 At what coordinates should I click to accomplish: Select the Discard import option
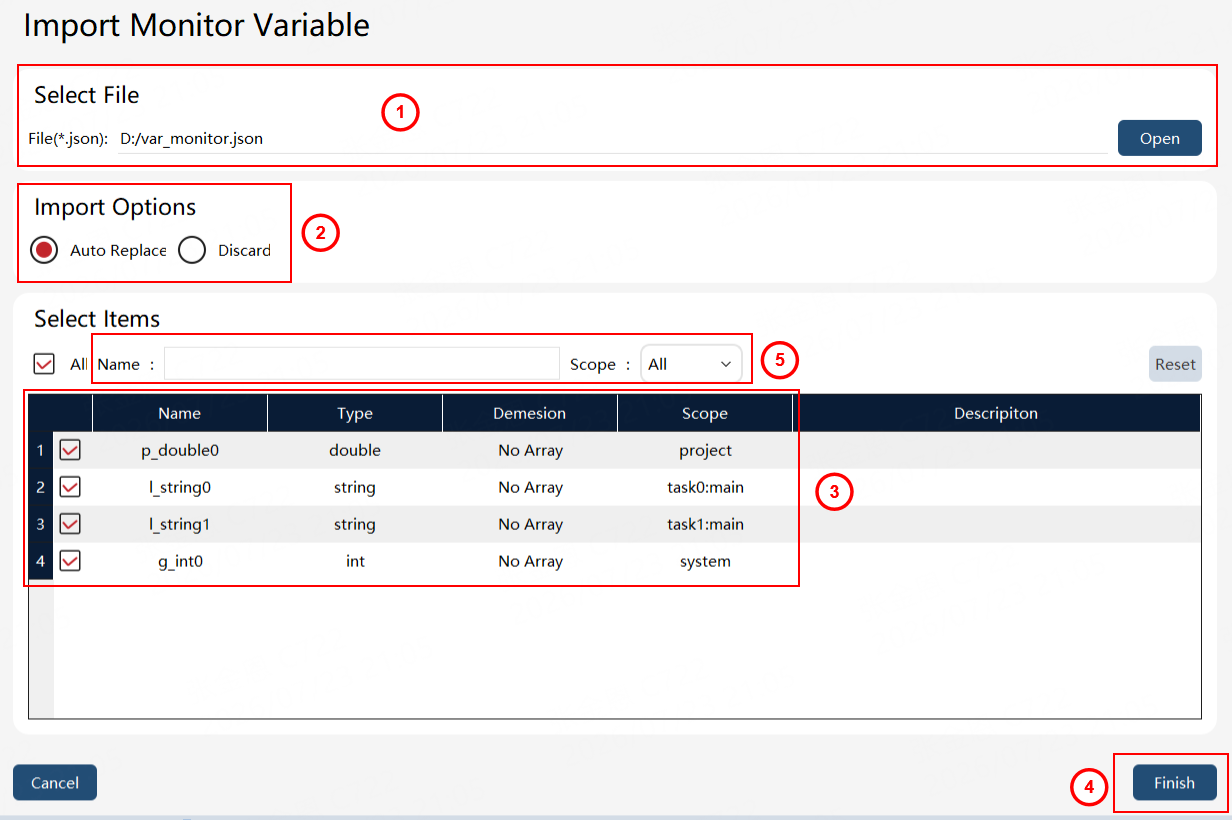(x=192, y=250)
